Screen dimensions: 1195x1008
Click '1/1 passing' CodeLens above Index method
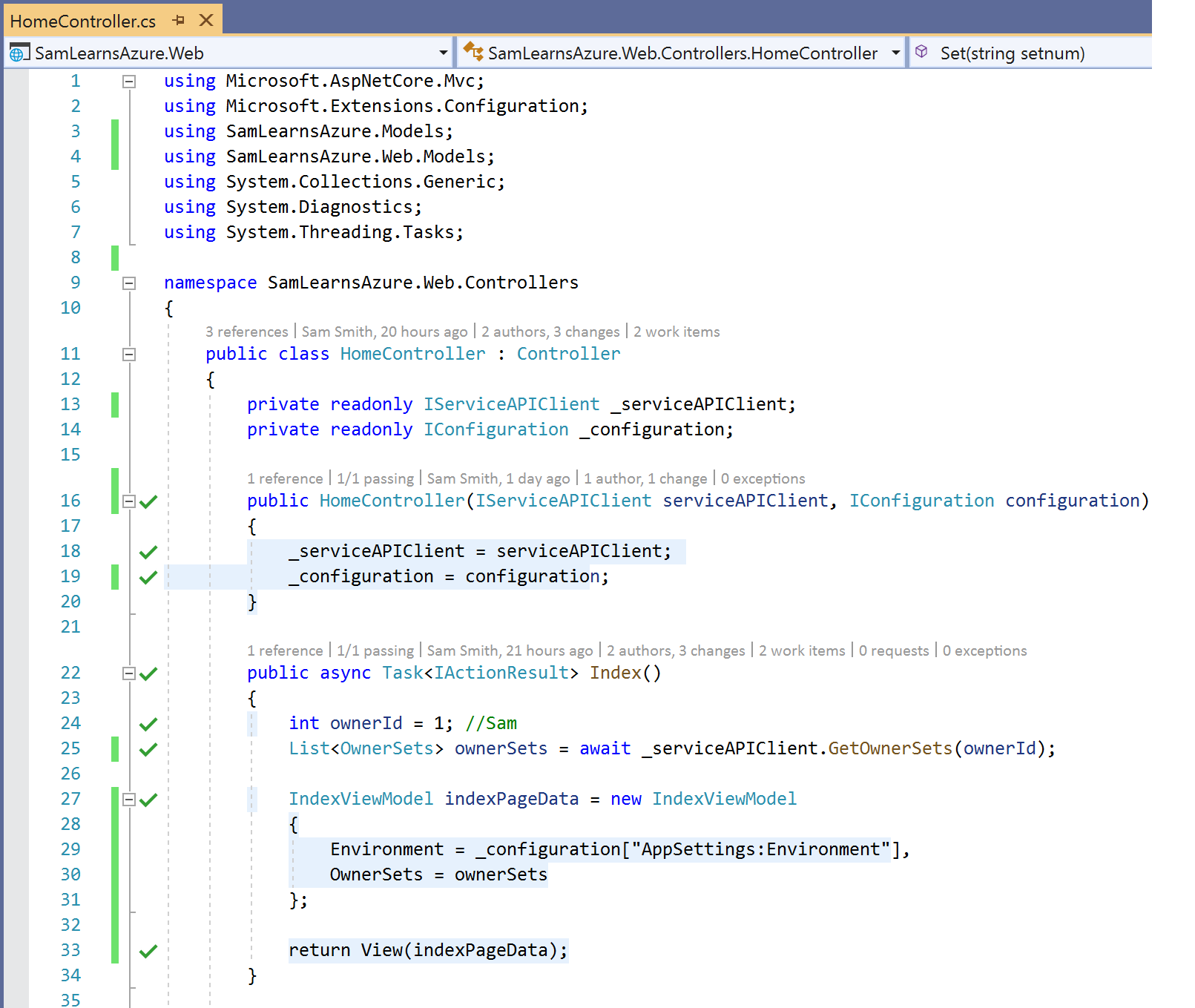click(x=375, y=651)
